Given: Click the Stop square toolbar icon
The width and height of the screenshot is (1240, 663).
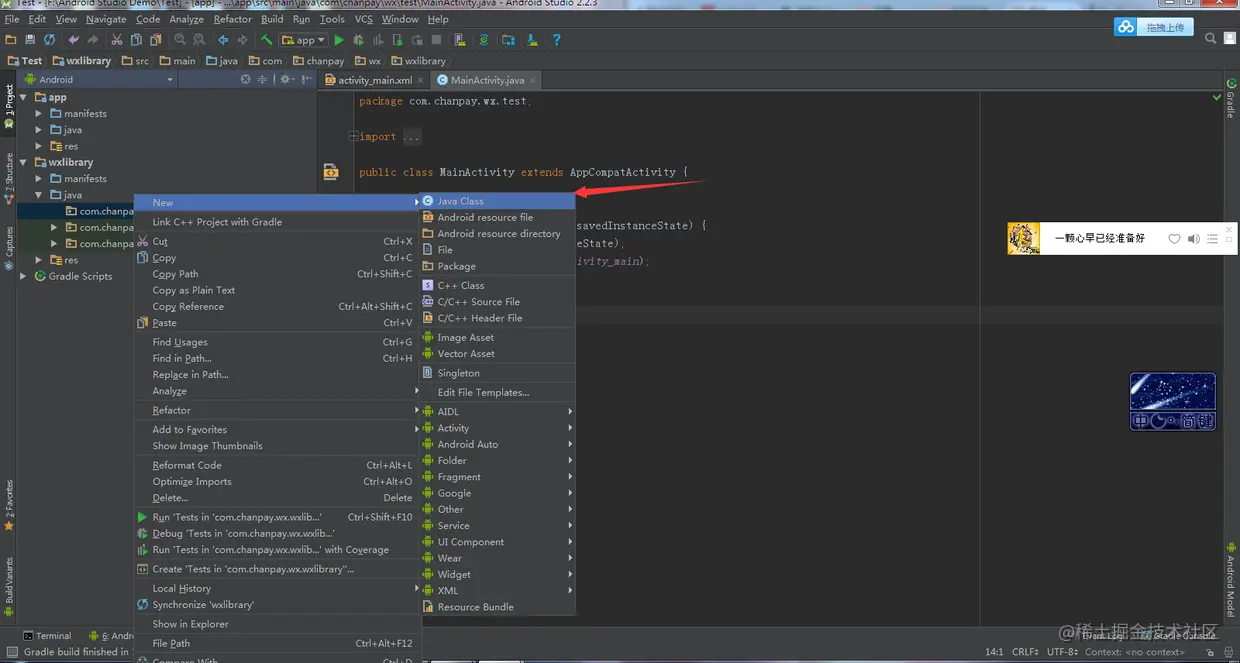Looking at the screenshot, I should 436,40.
